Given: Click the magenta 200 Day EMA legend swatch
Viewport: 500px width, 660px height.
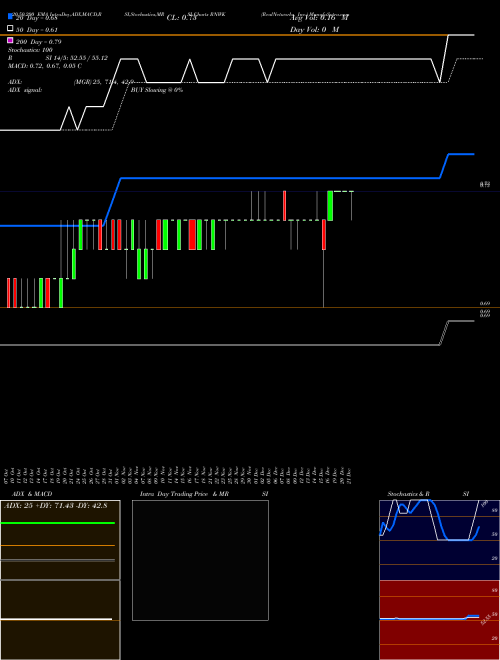Looking at the screenshot, I should (10, 40).
